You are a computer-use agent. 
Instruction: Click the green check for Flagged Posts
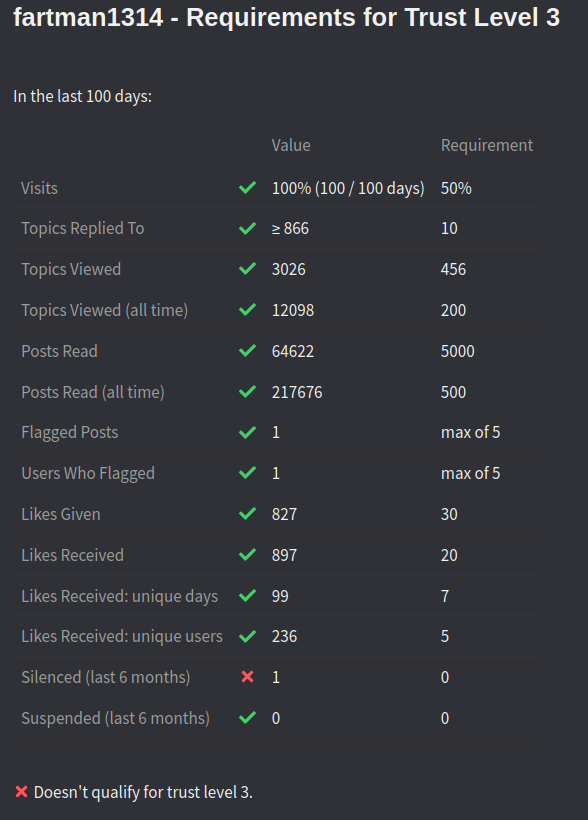point(247,432)
